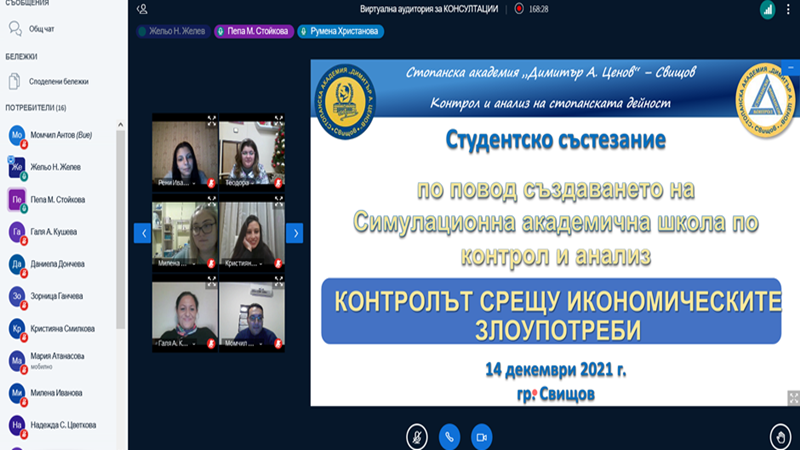Open Рени Ива... webcam name dropdown
Screen dimensions: 800x450
(177, 183)
